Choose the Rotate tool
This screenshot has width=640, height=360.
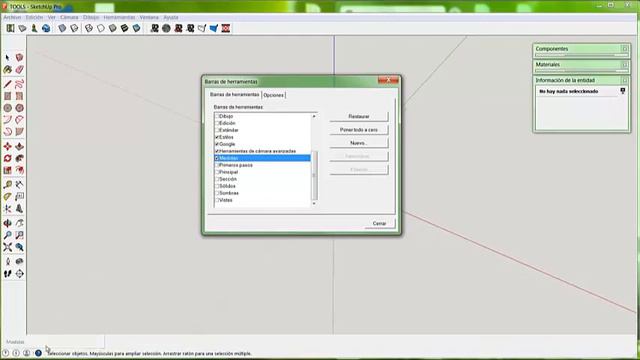pyautogui.click(x=7, y=158)
